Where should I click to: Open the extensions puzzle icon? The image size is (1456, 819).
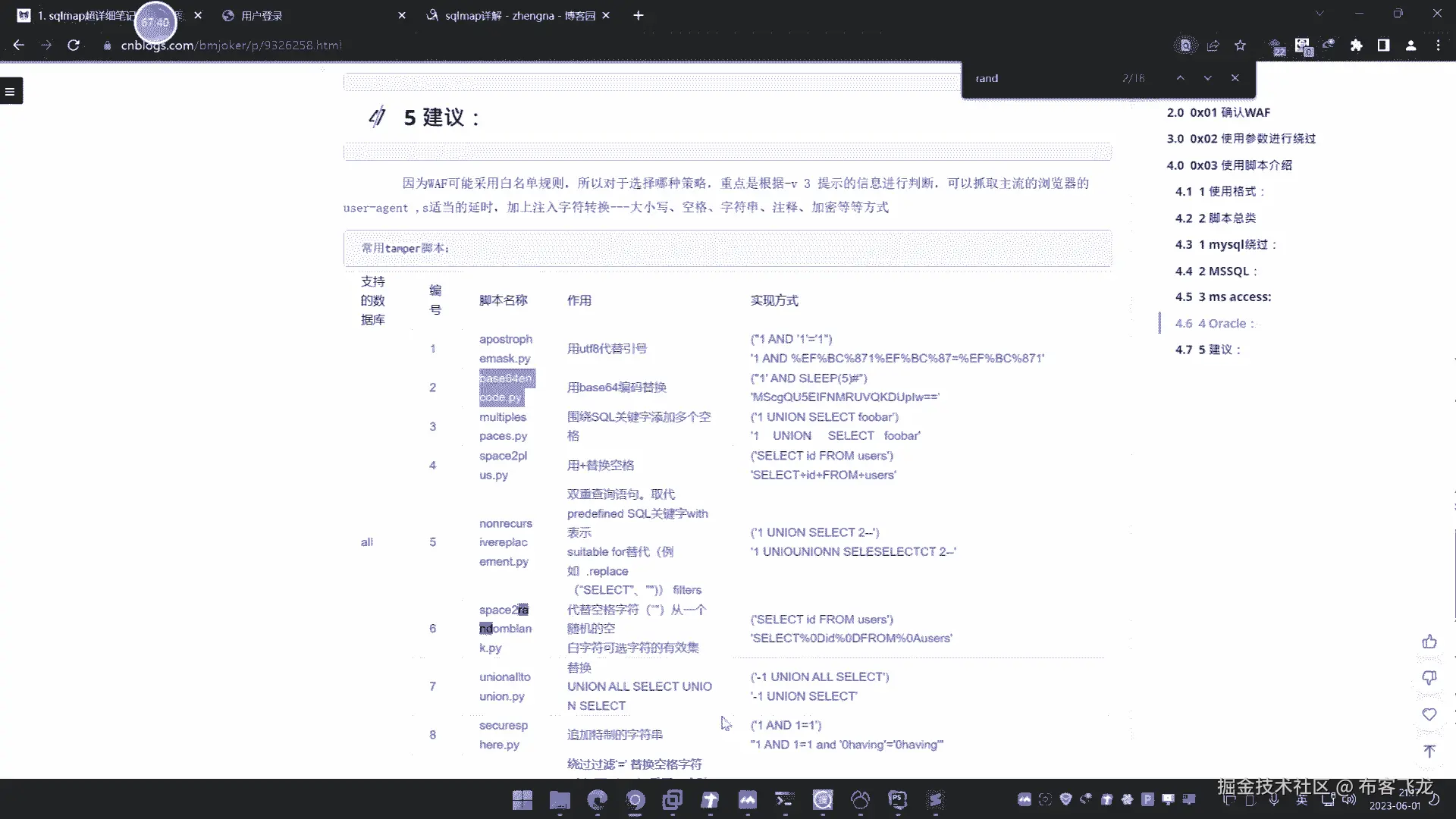[1356, 45]
